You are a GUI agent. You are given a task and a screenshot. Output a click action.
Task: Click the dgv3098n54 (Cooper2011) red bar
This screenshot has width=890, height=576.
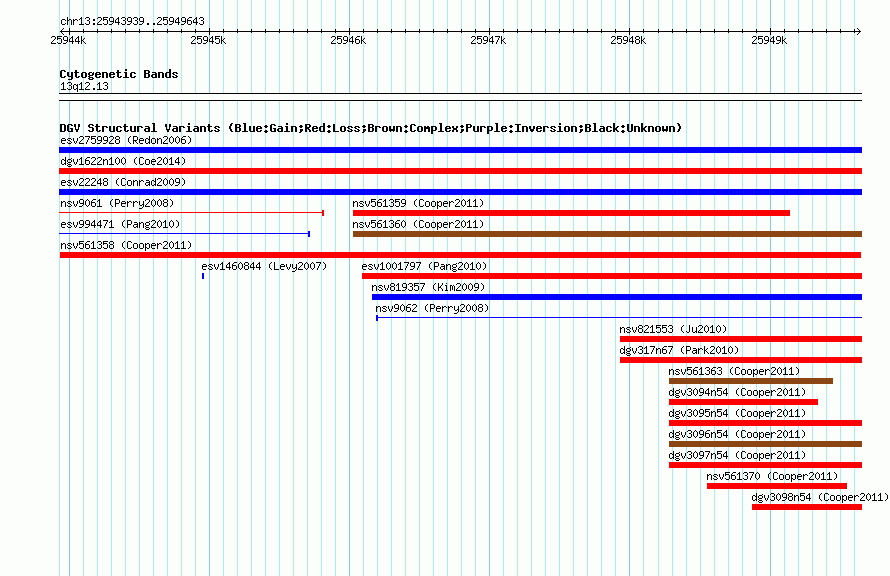tap(807, 507)
